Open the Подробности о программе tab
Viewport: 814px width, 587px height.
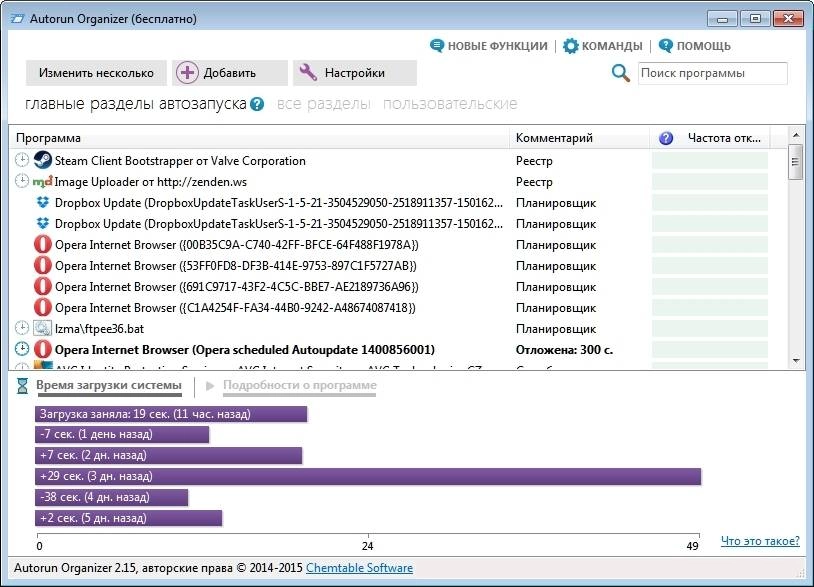(x=300, y=386)
